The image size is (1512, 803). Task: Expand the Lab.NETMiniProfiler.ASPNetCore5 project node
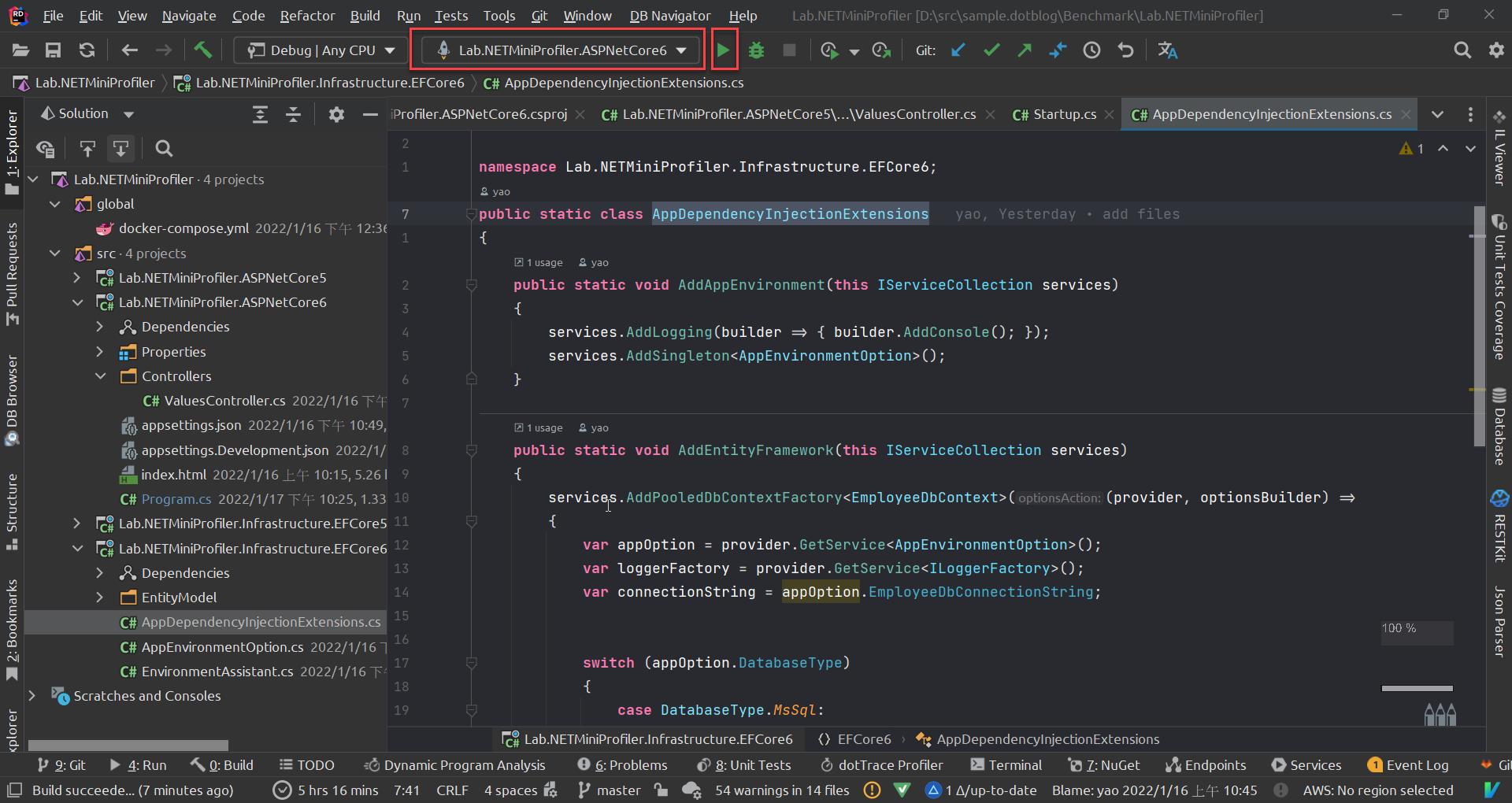coord(76,278)
